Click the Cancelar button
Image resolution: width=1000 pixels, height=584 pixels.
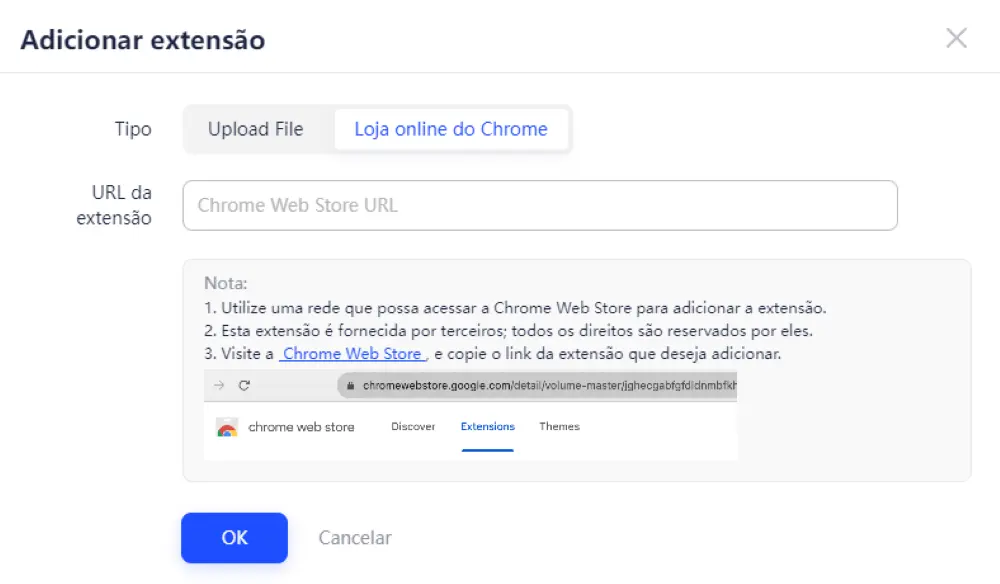(x=355, y=537)
